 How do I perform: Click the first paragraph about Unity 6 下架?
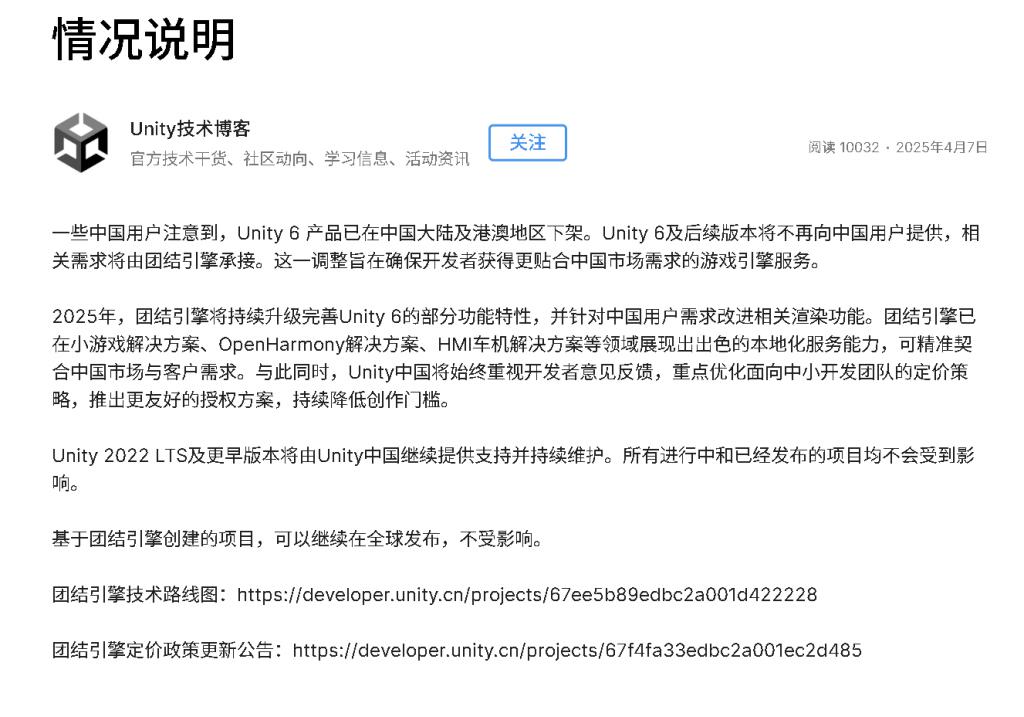(x=515, y=247)
